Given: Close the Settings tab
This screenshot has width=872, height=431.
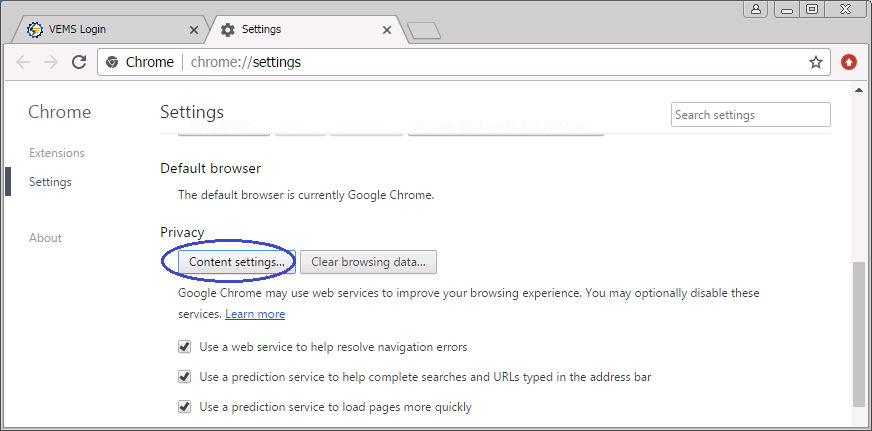Looking at the screenshot, I should click(387, 30).
